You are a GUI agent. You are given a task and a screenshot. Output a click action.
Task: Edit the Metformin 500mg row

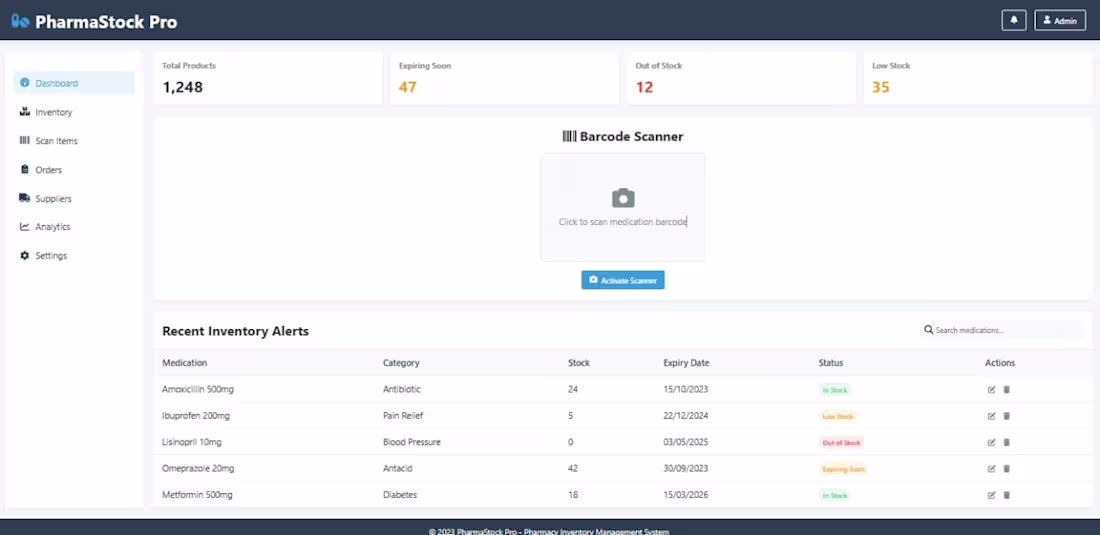(x=991, y=495)
